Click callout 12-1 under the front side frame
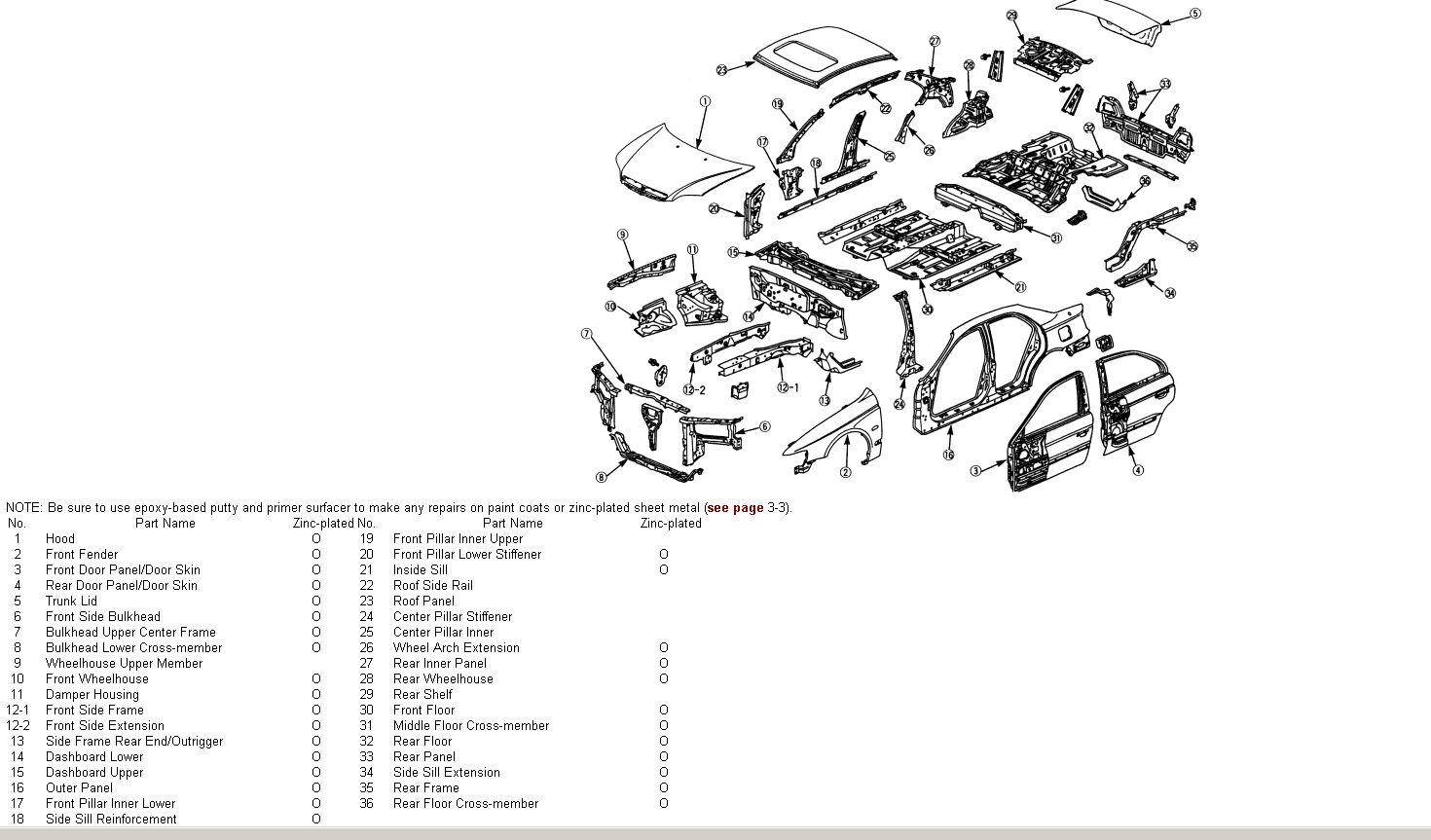The height and width of the screenshot is (840, 1431). click(788, 387)
